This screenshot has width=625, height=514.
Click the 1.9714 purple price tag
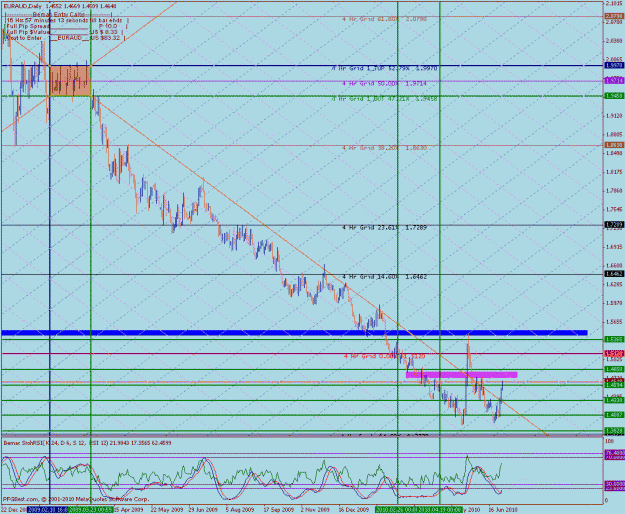[x=614, y=81]
